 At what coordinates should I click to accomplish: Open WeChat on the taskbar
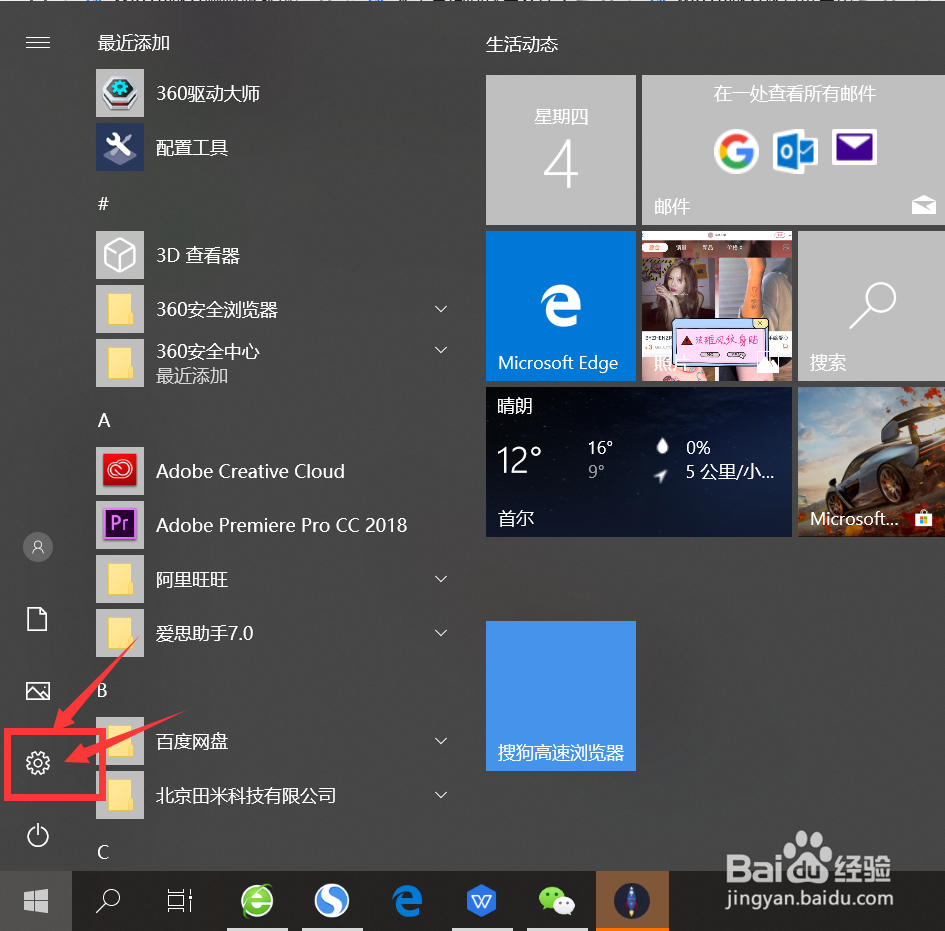556,901
